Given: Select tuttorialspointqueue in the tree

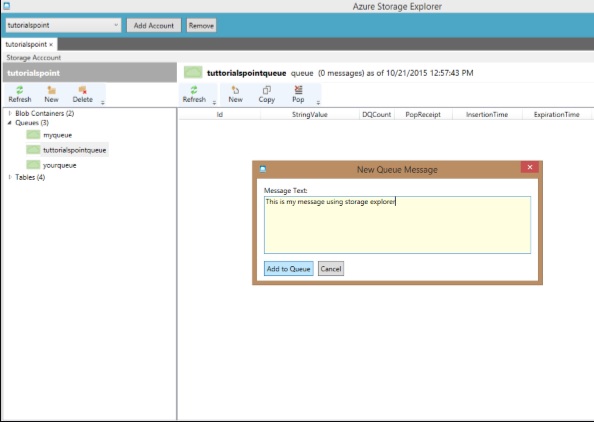Looking at the screenshot, I should coord(75,150).
